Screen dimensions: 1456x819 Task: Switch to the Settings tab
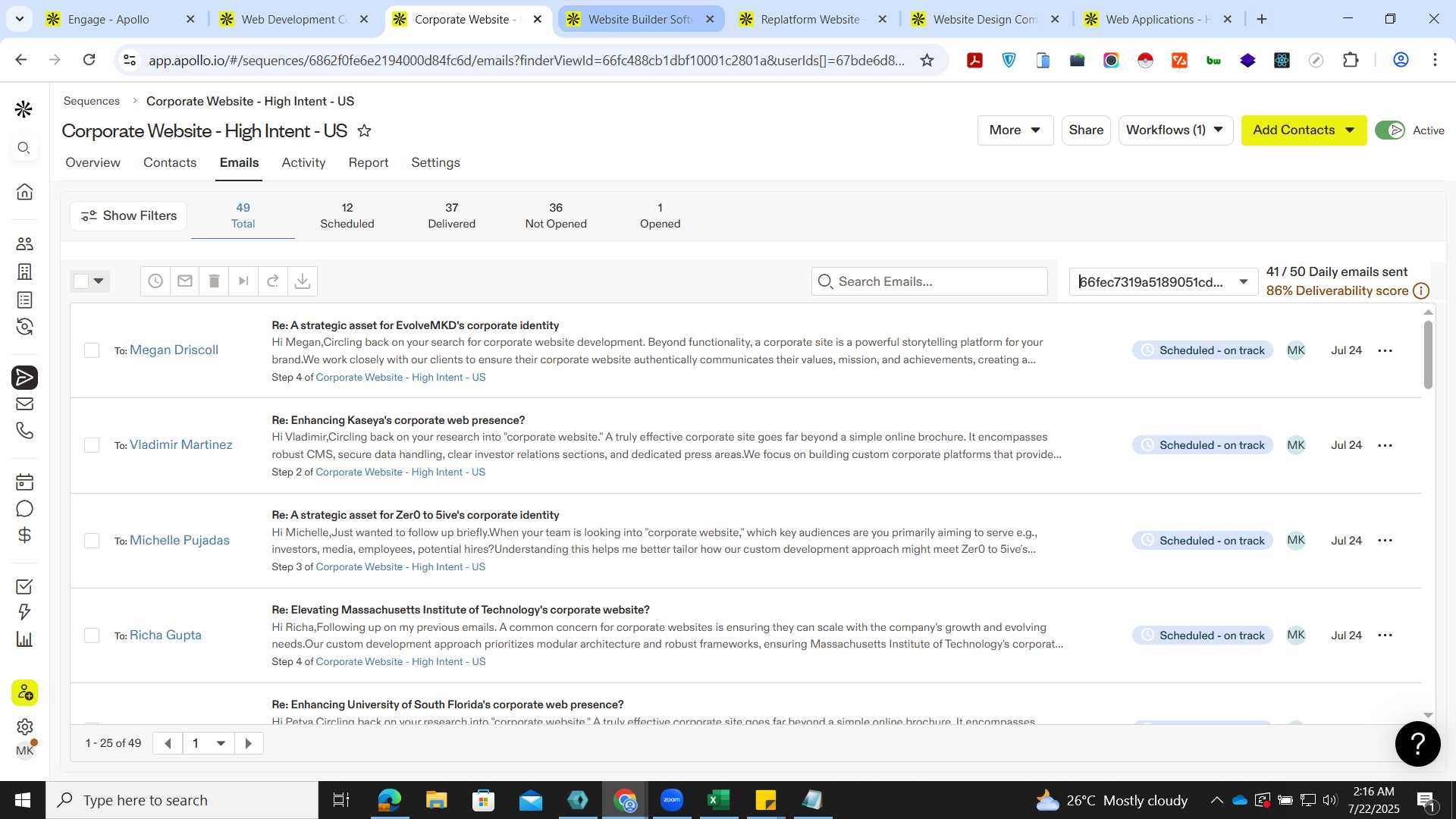[435, 162]
